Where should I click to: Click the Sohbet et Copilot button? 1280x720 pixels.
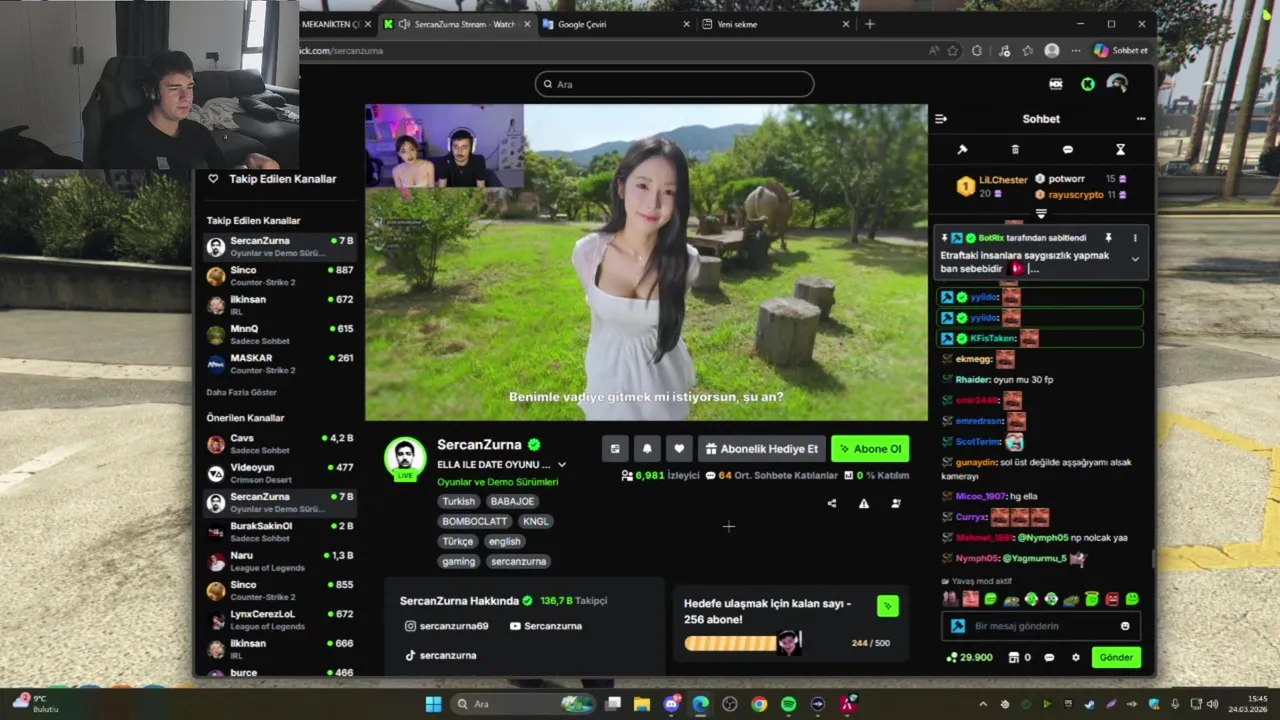click(1121, 50)
